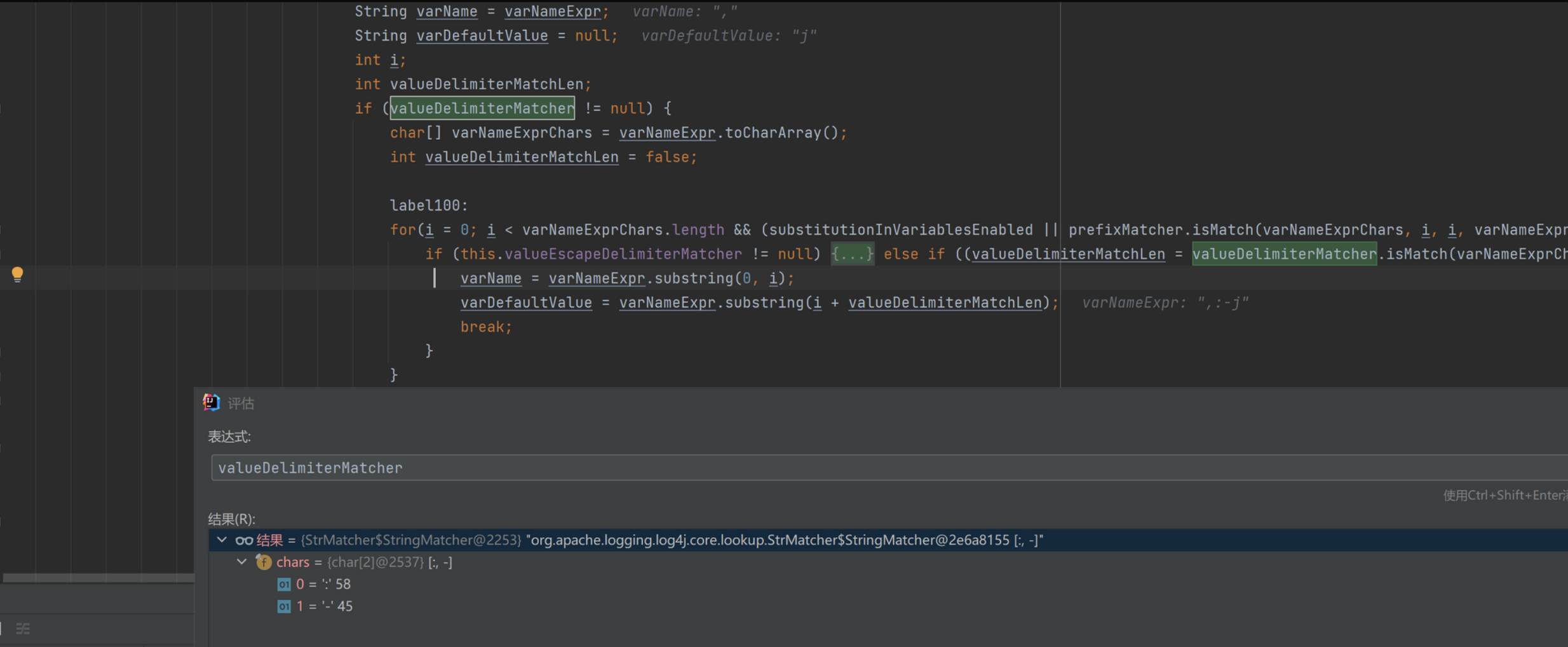Click the orange field icon beside chars
This screenshot has height=647, width=1568.
(x=263, y=562)
